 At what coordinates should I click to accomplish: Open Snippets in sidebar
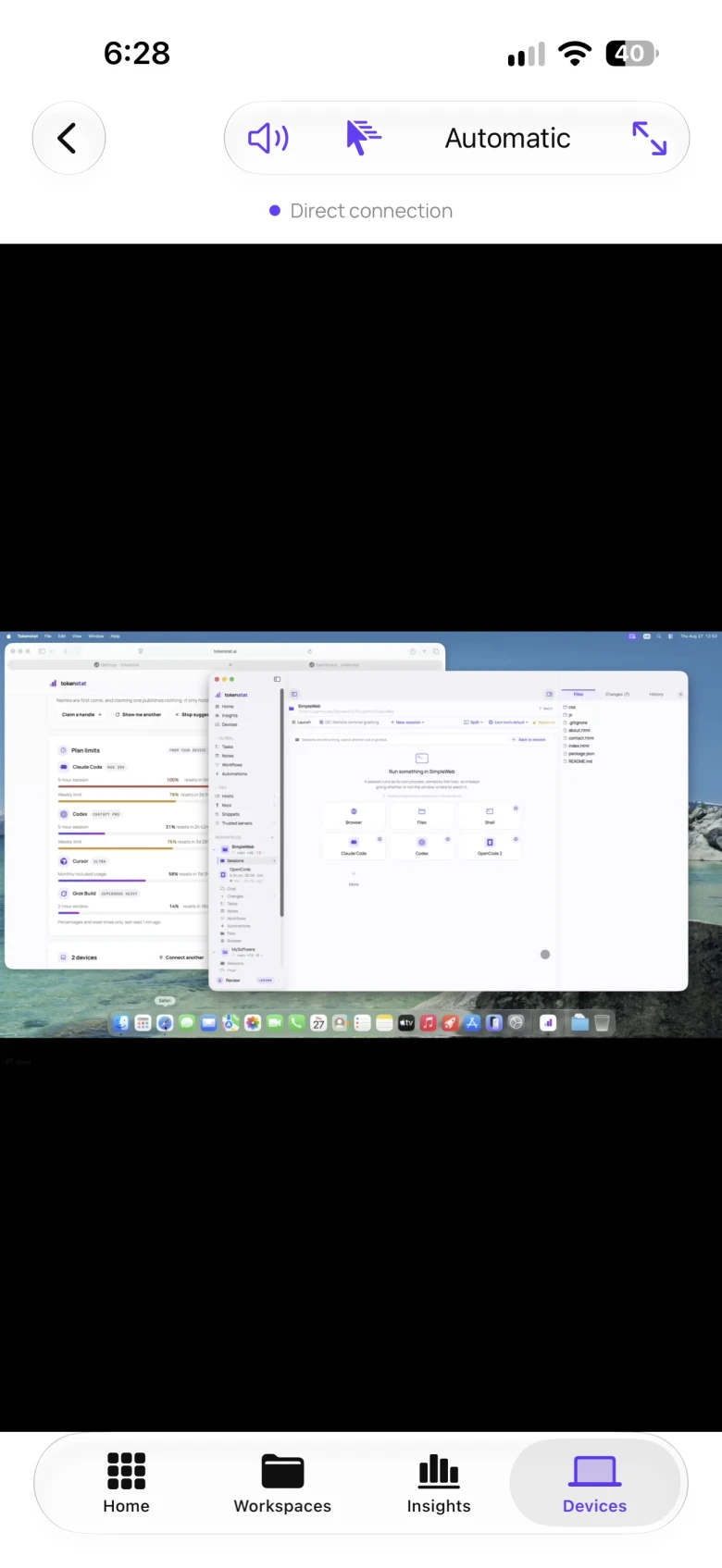click(x=228, y=814)
